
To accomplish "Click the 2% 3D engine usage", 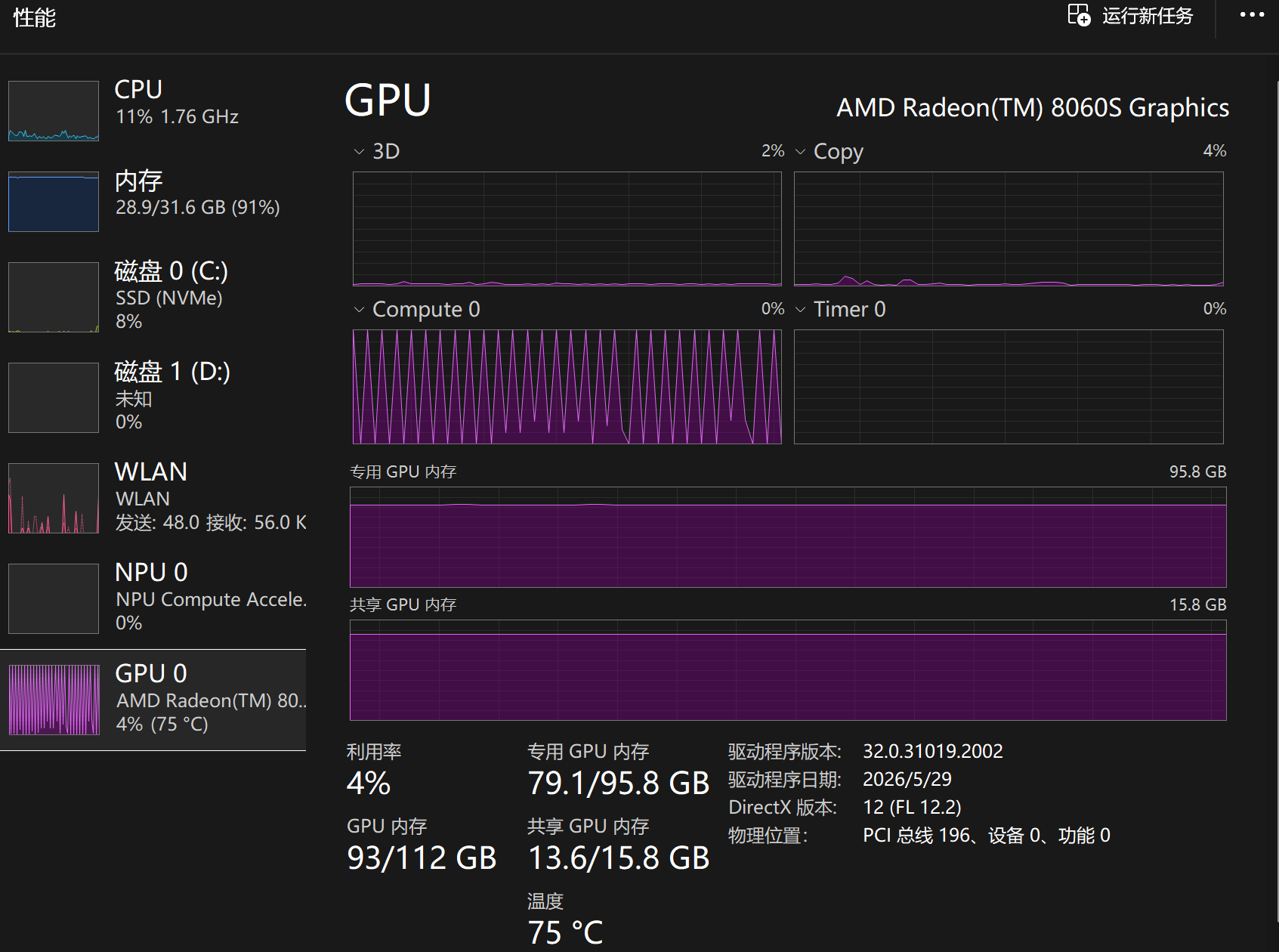I will point(773,150).
